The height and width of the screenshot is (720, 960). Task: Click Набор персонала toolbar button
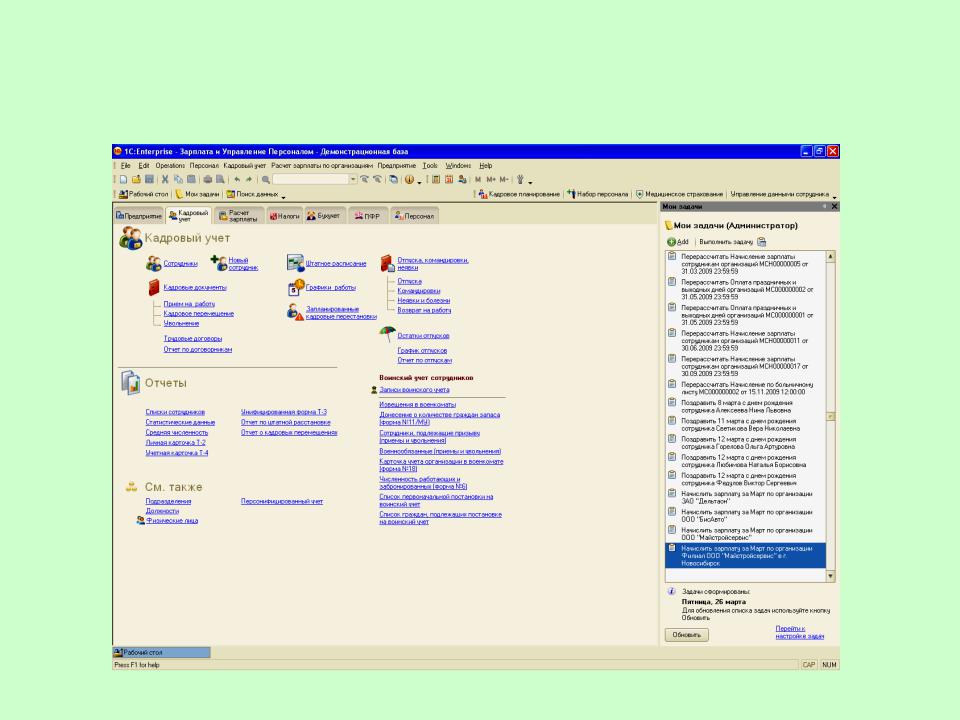[597, 194]
